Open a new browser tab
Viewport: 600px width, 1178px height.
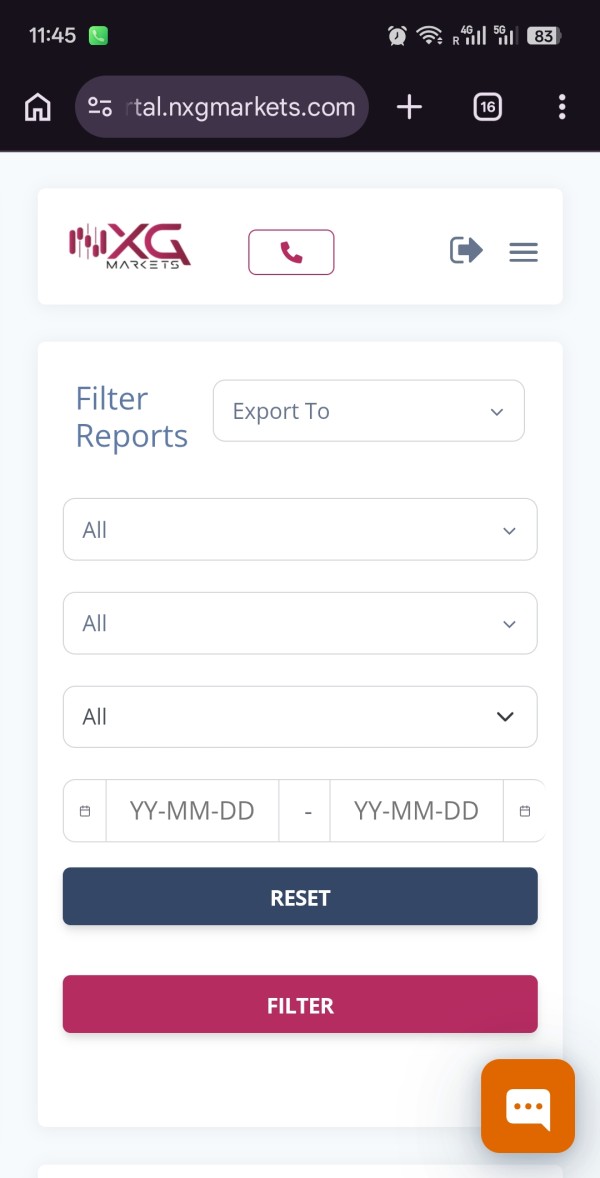pos(409,107)
